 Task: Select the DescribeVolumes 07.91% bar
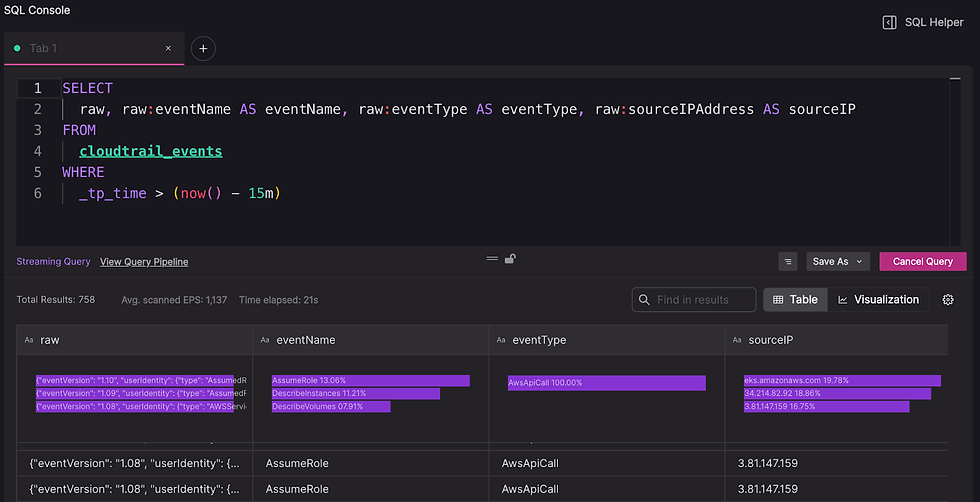click(x=331, y=407)
